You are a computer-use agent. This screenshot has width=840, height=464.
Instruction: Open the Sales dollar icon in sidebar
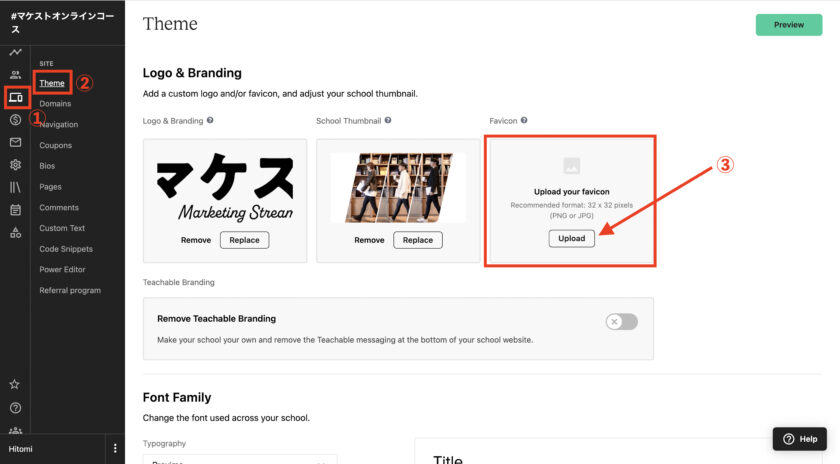click(16, 119)
